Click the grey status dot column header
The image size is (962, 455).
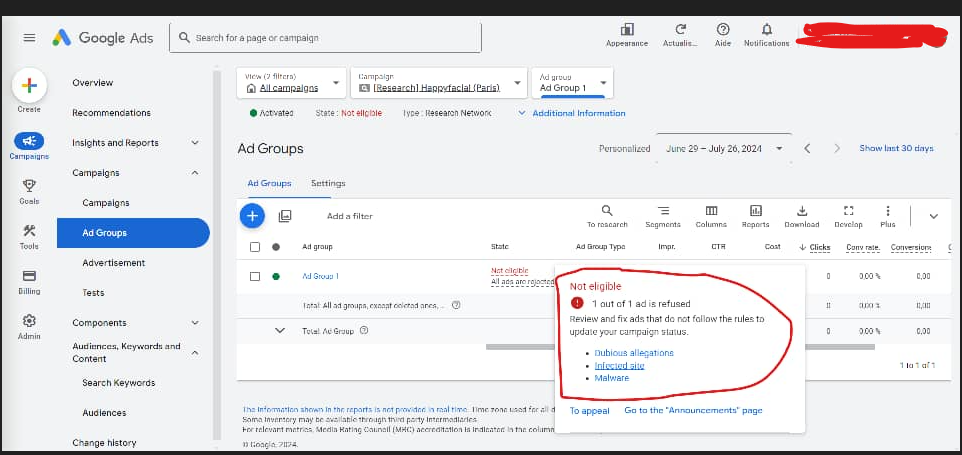[x=276, y=247]
